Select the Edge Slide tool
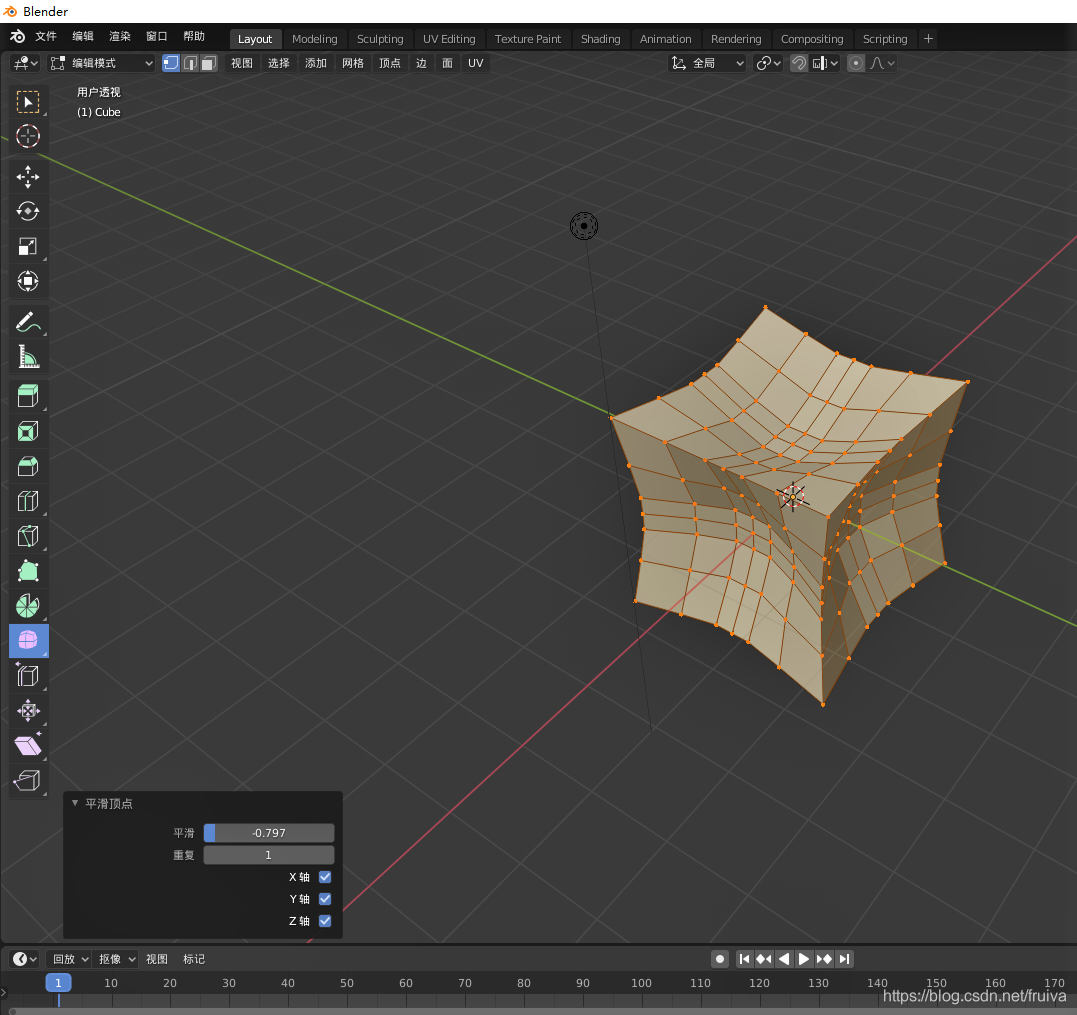Viewport: 1077px width, 1015px height. coord(27,676)
